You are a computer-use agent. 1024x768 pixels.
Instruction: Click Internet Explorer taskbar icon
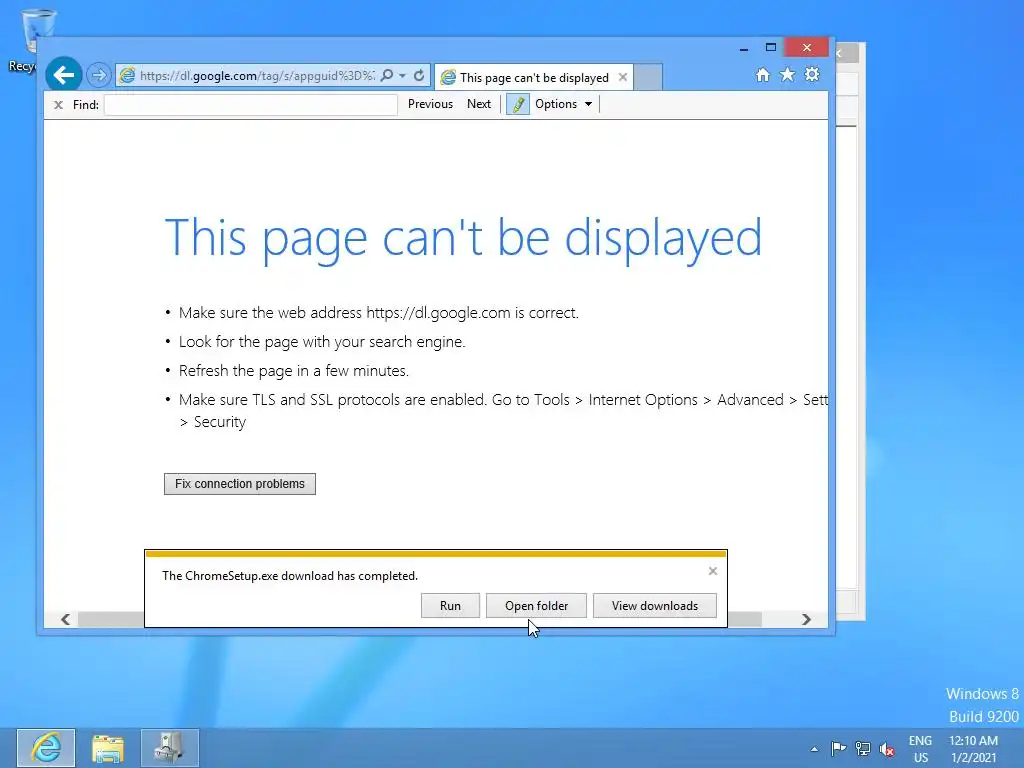[46, 748]
